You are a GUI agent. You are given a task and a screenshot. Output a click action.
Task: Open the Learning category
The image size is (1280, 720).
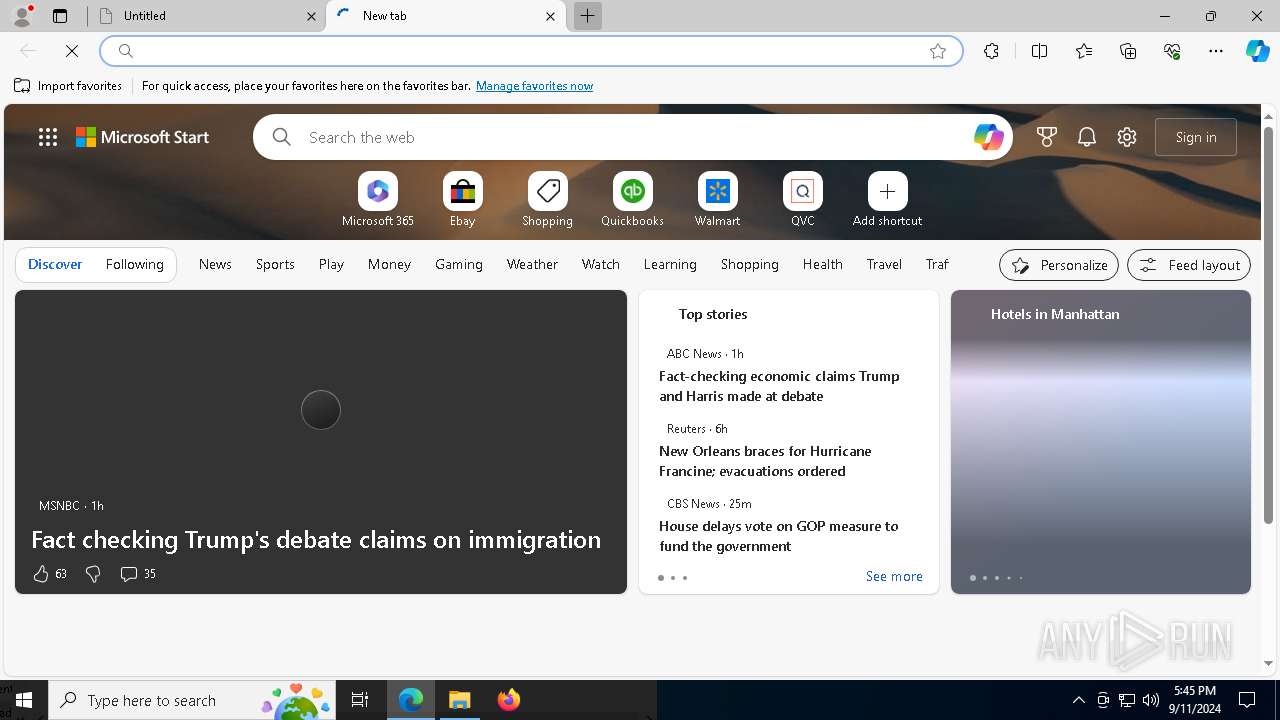click(670, 264)
